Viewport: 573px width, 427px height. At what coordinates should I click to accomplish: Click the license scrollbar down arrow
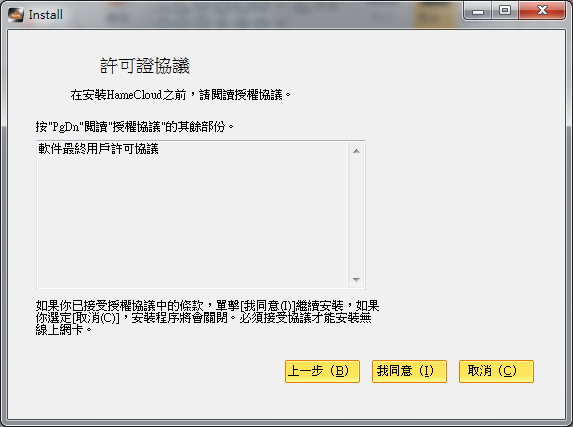tap(356, 280)
